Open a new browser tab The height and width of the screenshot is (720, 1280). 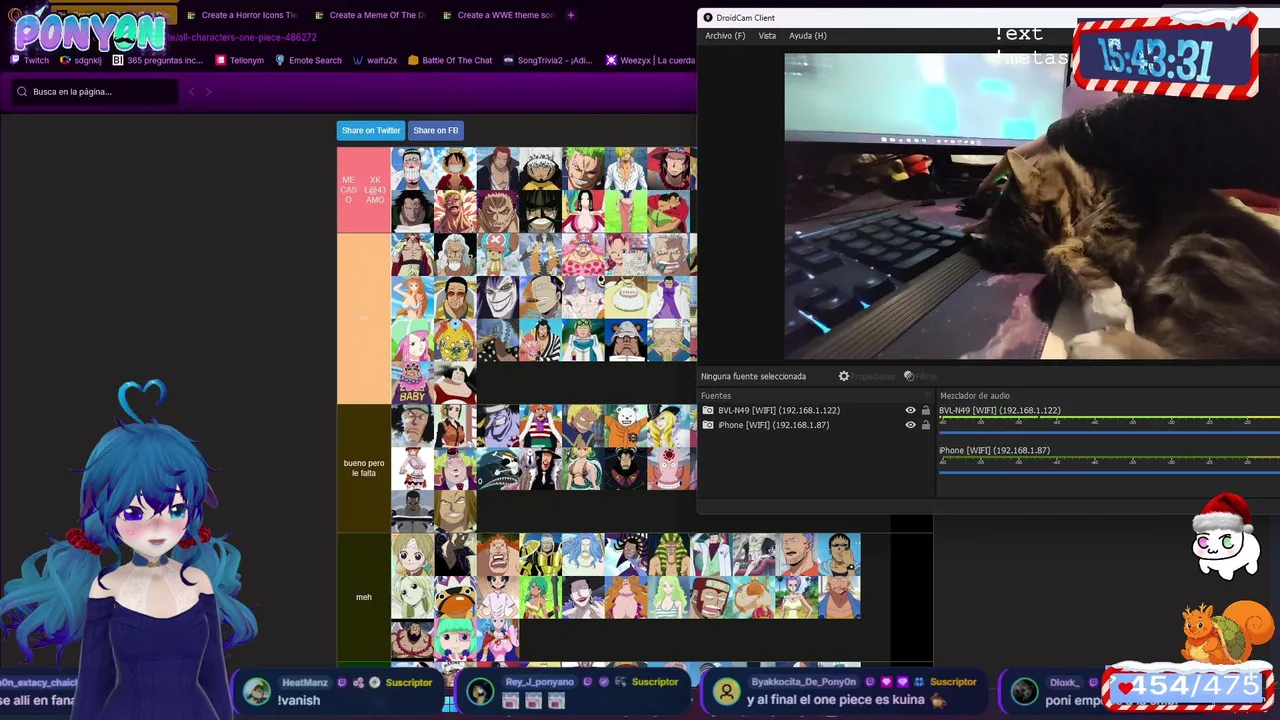coord(571,15)
